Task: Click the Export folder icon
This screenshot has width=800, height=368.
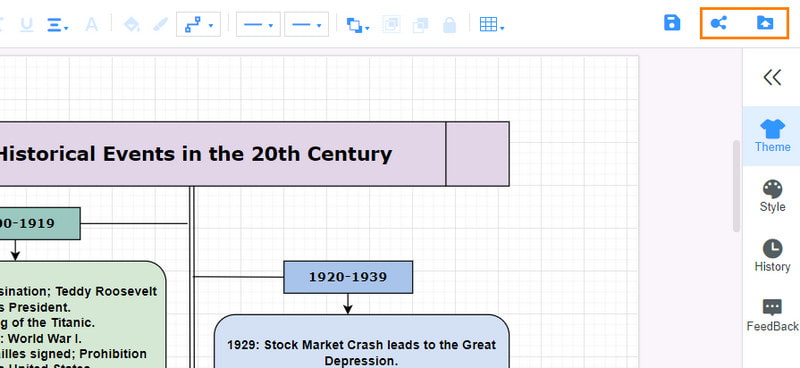Action: click(765, 23)
